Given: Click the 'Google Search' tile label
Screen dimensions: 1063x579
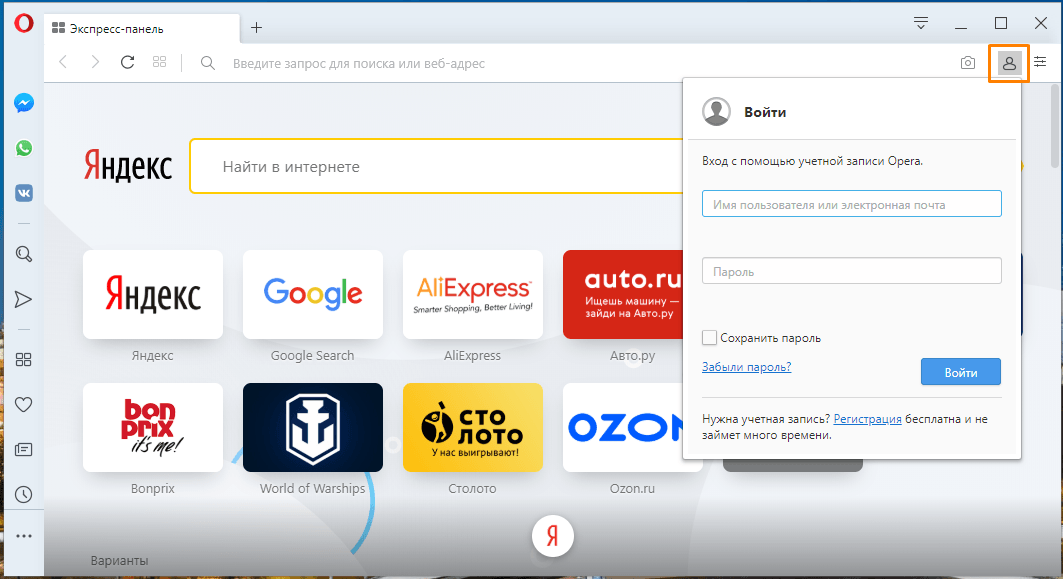Looking at the screenshot, I should tap(313, 355).
